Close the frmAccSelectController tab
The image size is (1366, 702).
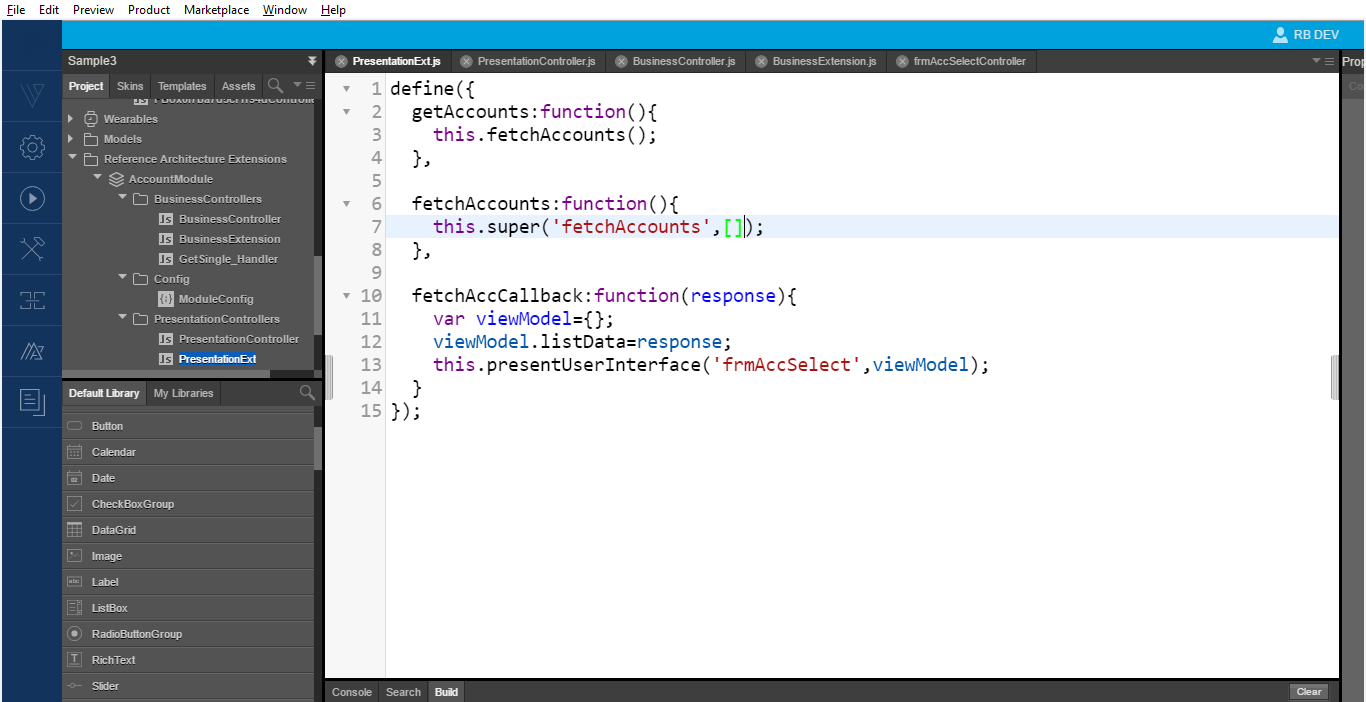(x=902, y=61)
